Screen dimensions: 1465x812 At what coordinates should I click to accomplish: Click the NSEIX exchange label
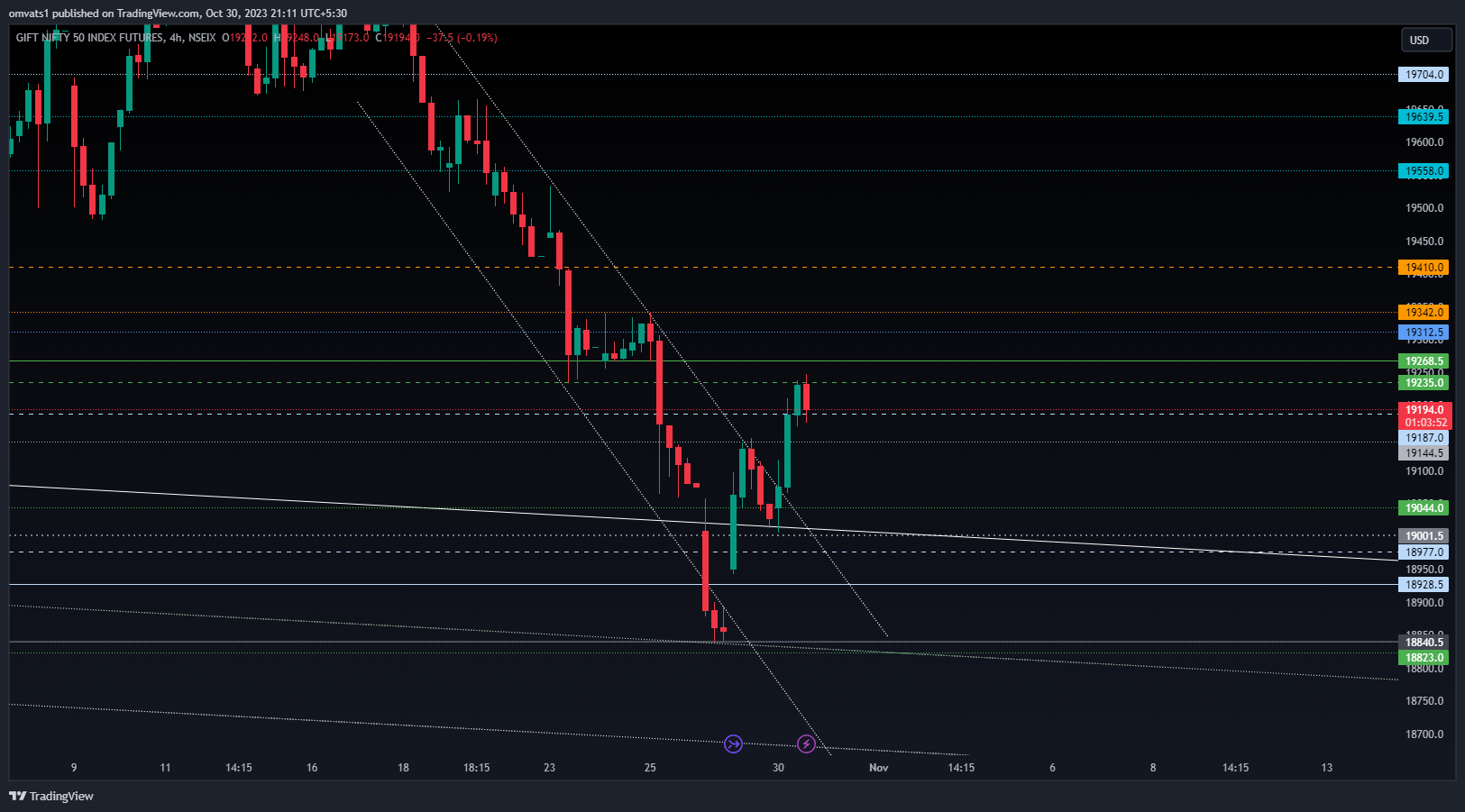tap(203, 38)
